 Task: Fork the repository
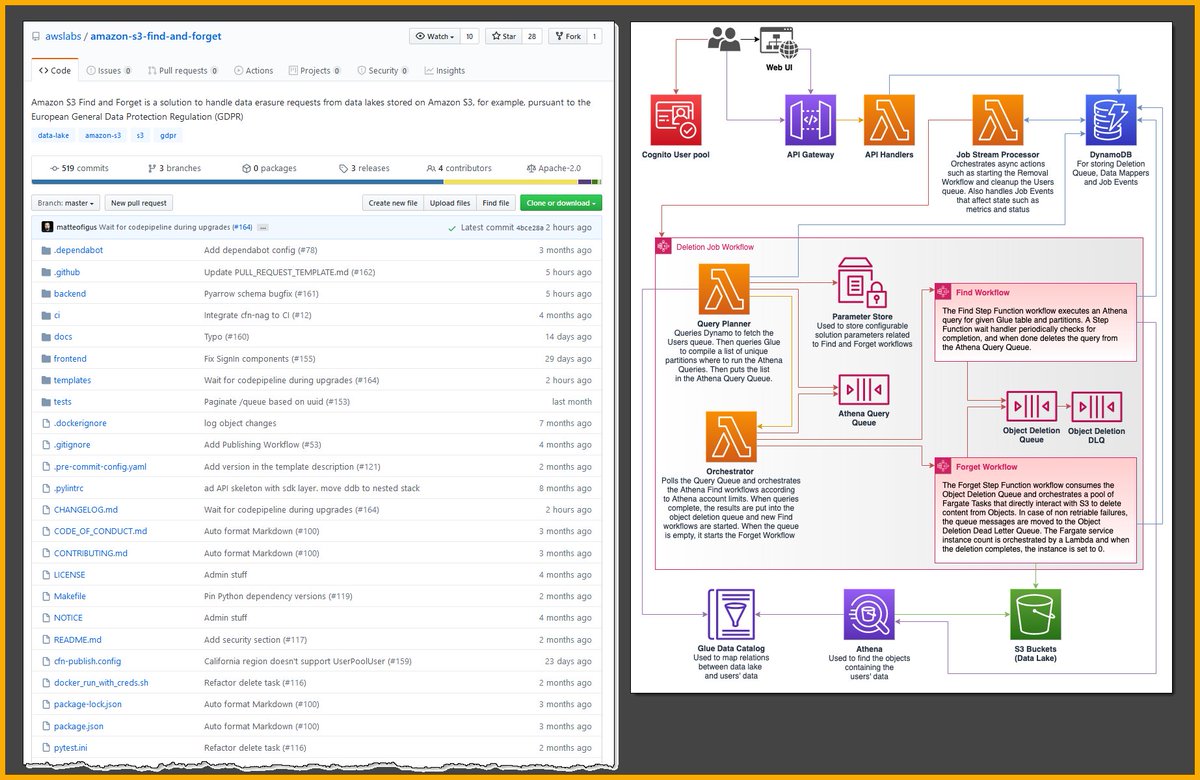[x=567, y=36]
